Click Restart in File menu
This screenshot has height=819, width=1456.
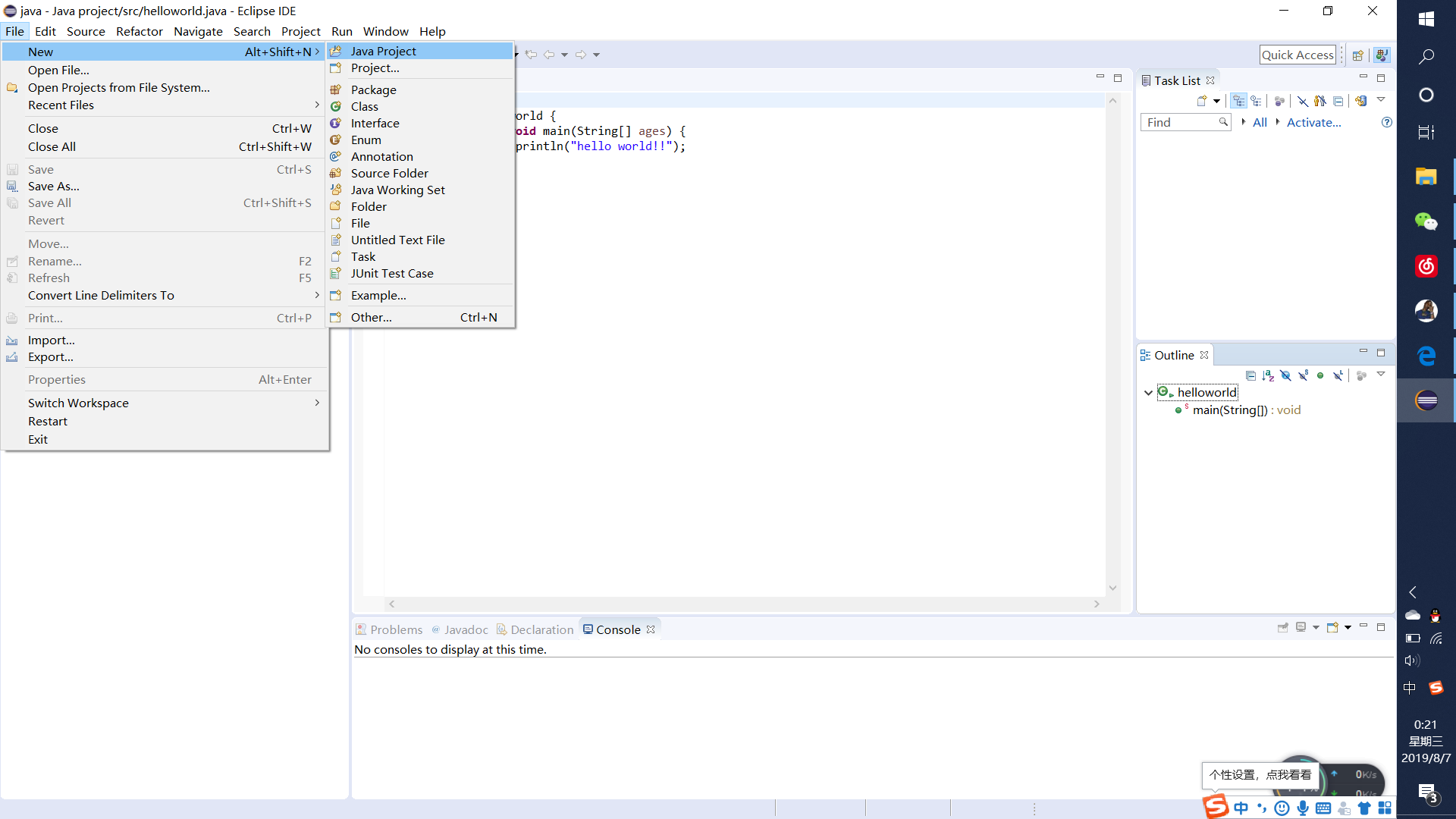click(165, 421)
